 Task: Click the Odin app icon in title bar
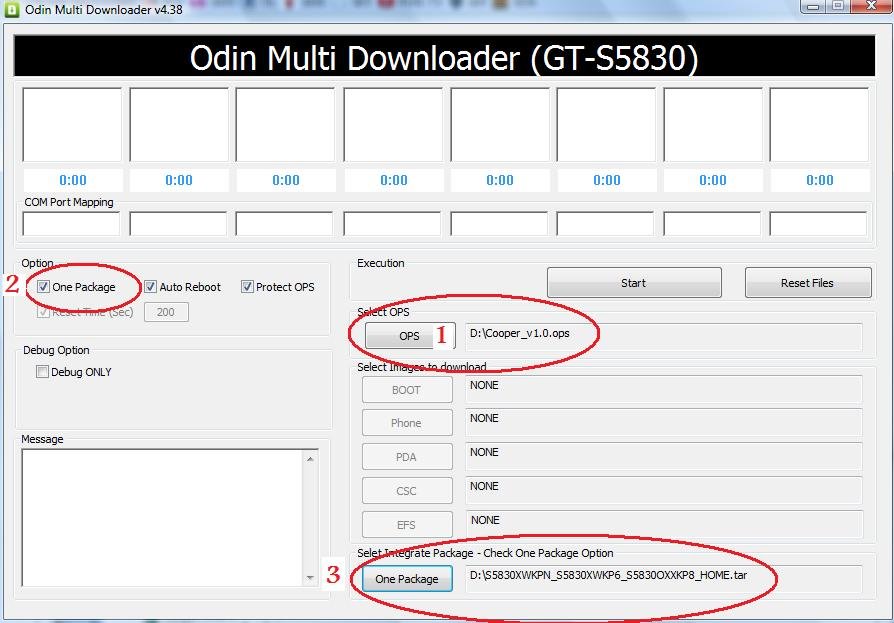pyautogui.click(x=11, y=9)
